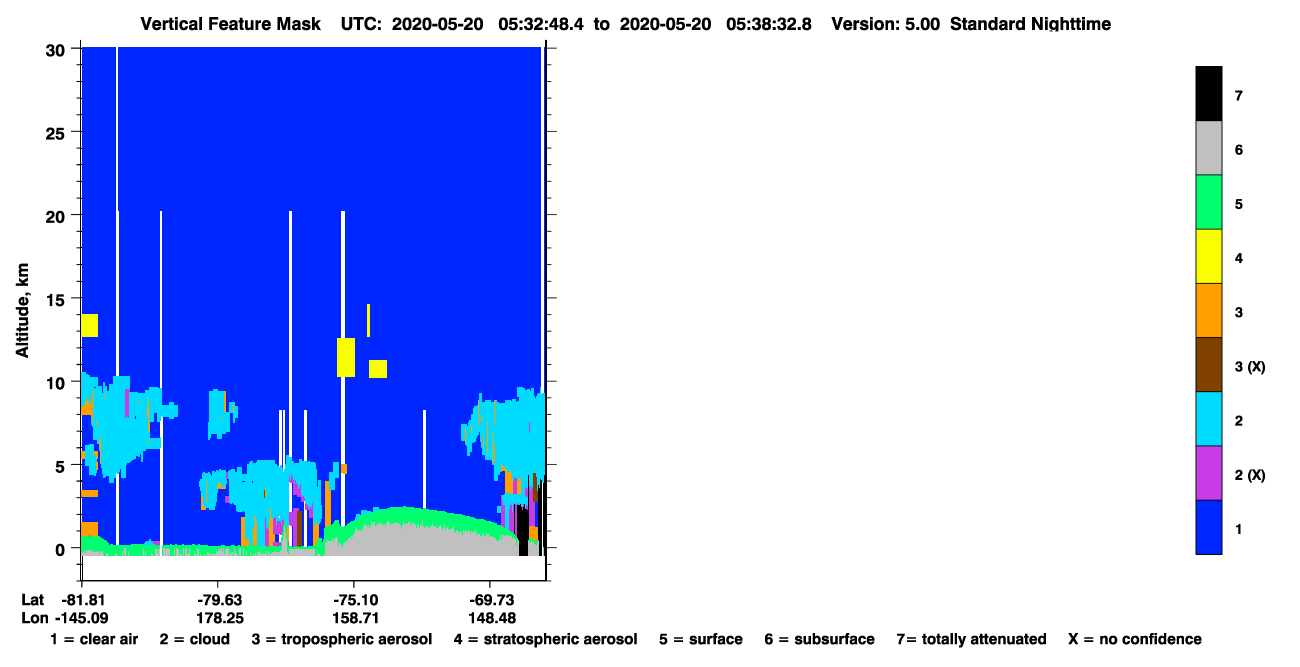Viewport: 1300px width, 667px height.
Task: Click the "4 = stratospheric aerosol" legend text
Action: pyautogui.click(x=545, y=639)
